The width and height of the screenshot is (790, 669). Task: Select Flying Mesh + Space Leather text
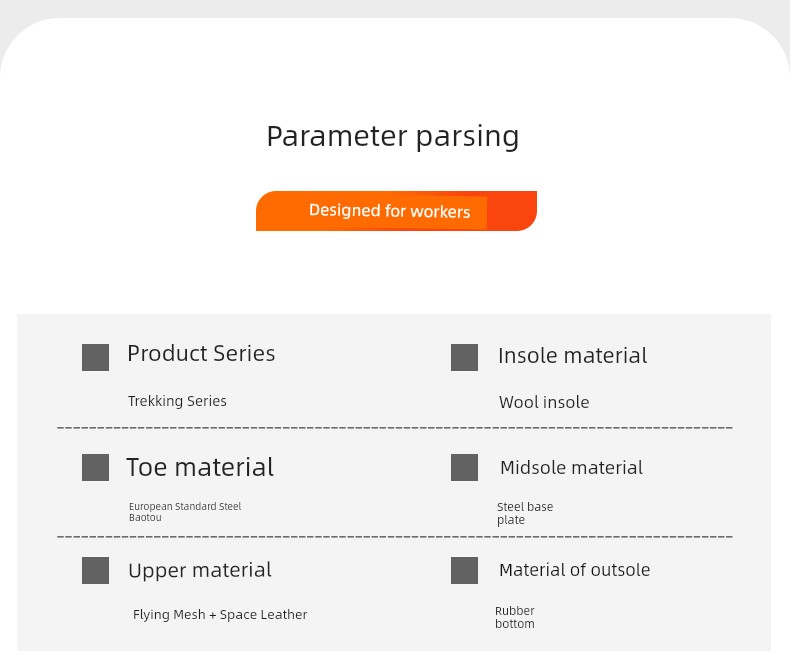[x=220, y=615]
